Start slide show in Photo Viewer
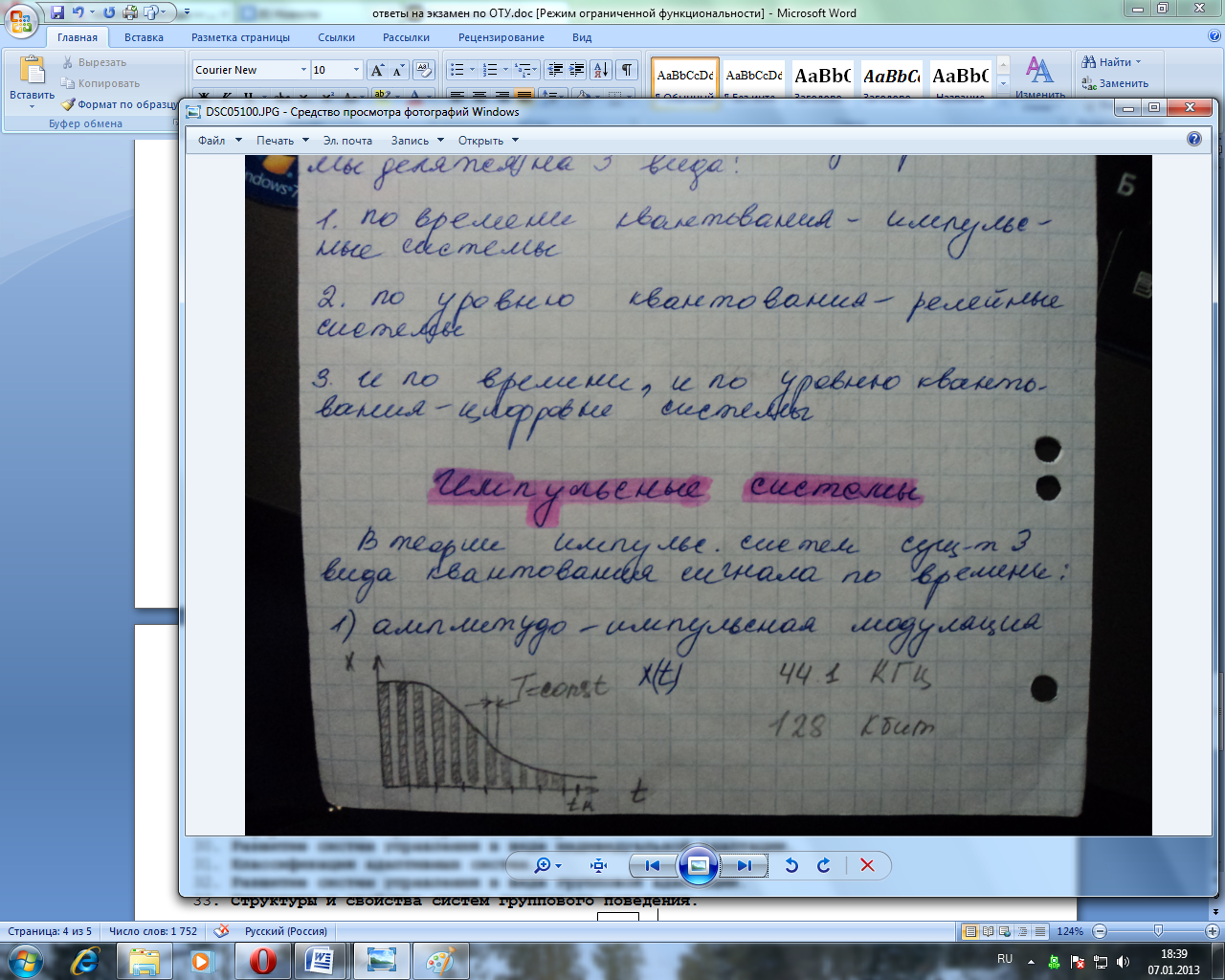The image size is (1225, 980). pyautogui.click(x=699, y=865)
